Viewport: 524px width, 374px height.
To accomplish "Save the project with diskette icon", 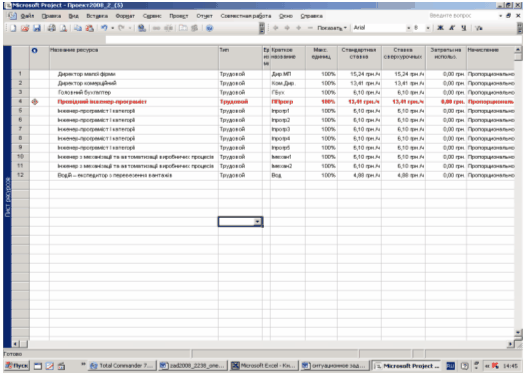I will point(37,28).
